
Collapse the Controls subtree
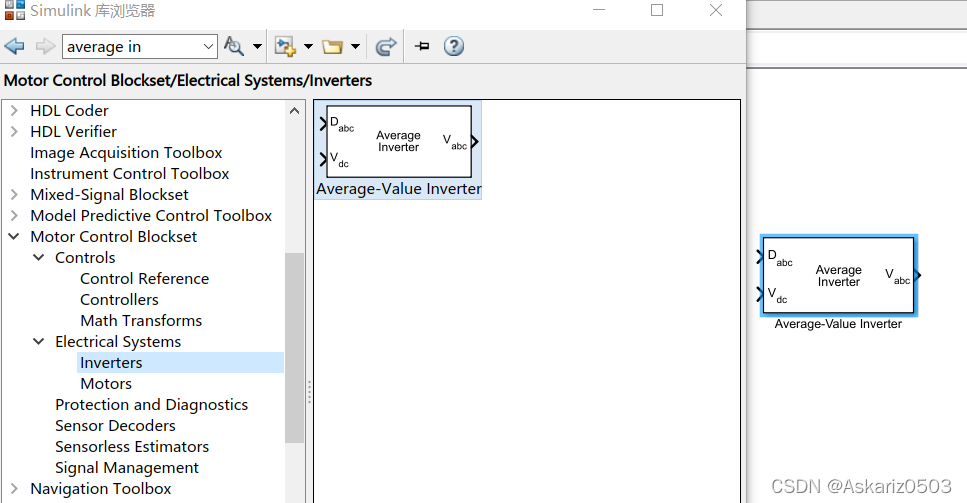tap(39, 258)
